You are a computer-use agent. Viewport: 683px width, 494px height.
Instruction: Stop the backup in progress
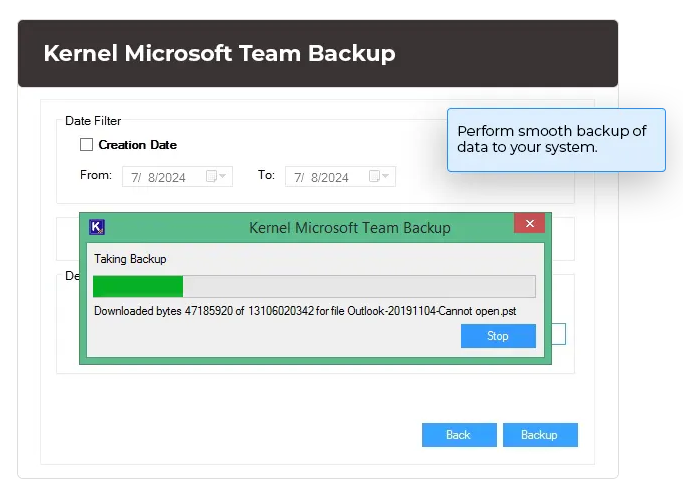click(498, 336)
